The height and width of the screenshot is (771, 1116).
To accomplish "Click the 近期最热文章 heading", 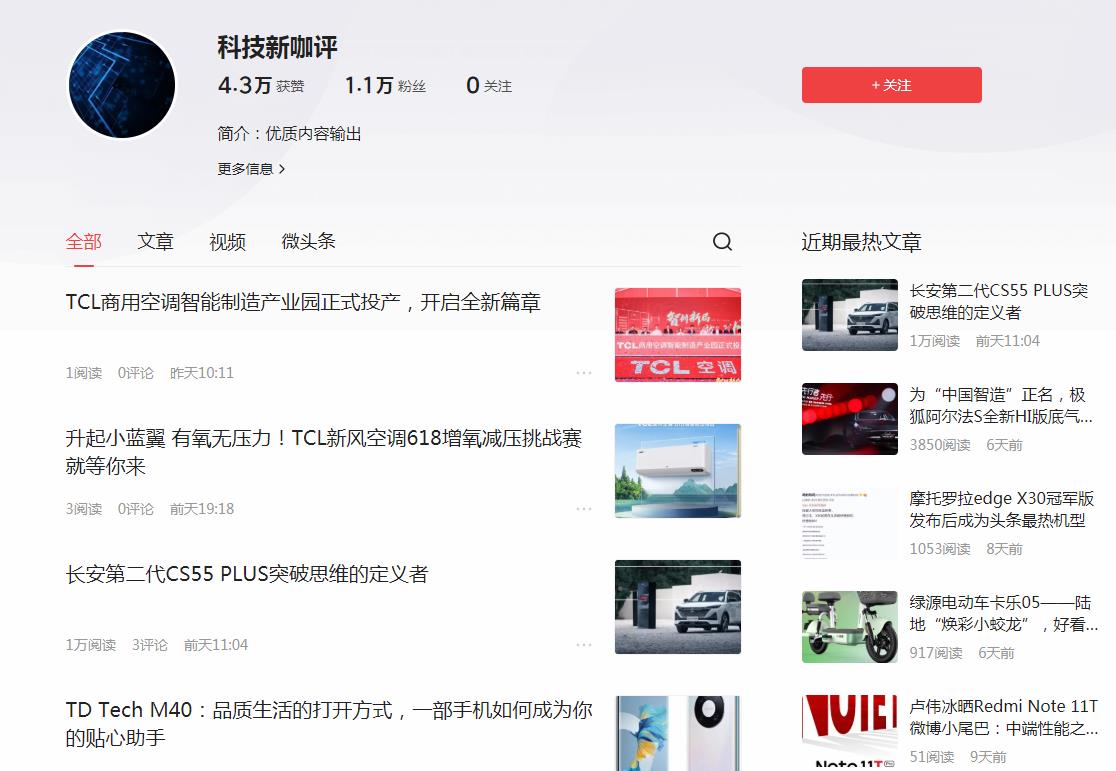I will pos(861,242).
